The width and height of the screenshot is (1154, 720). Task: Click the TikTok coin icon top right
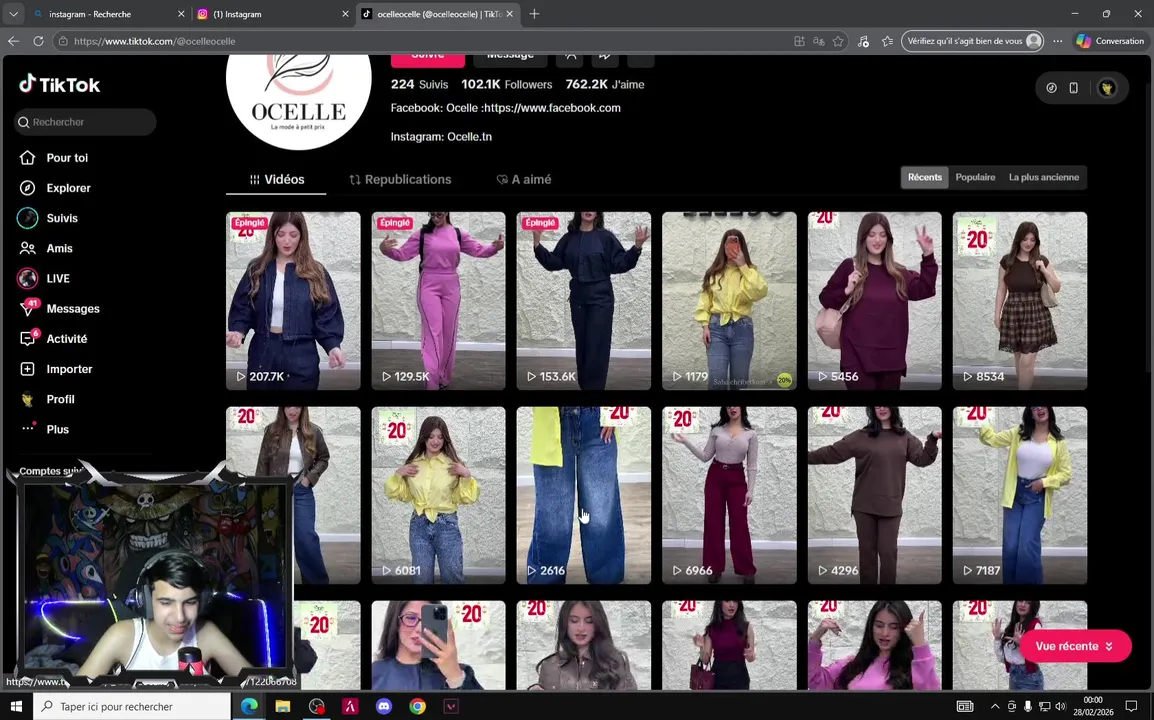[x=1051, y=88]
